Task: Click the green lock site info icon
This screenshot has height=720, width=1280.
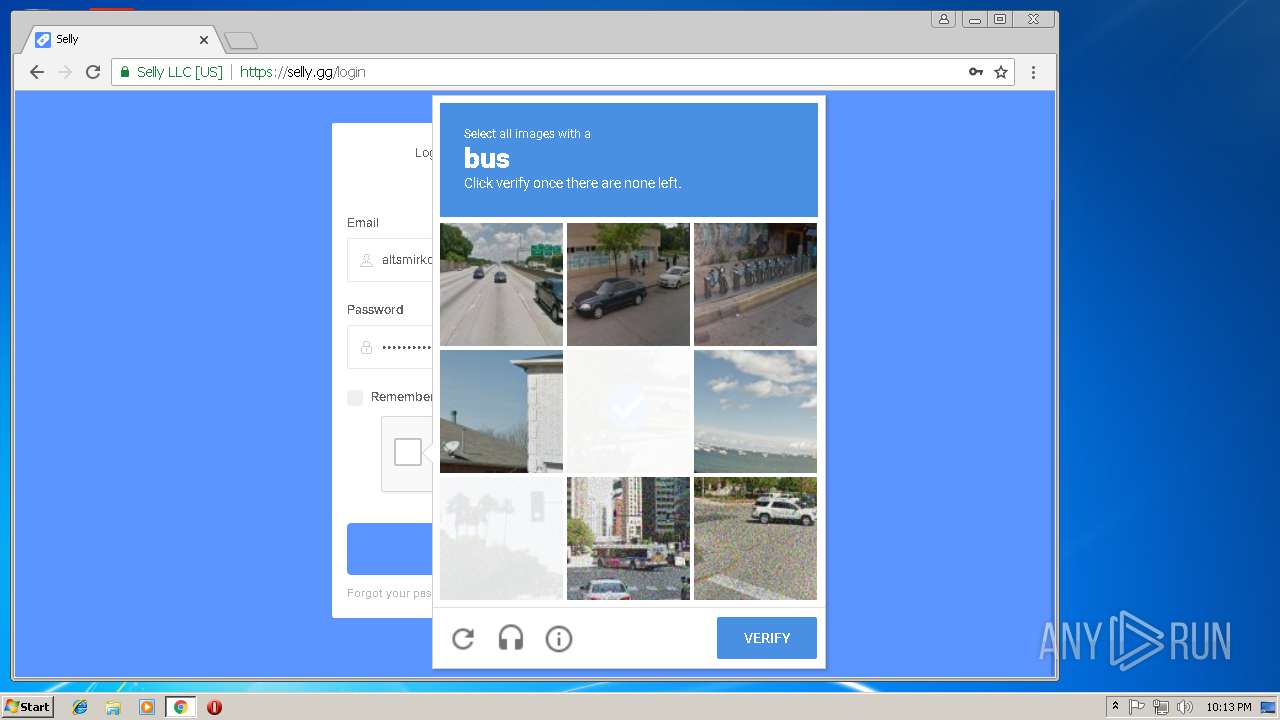Action: (125, 72)
